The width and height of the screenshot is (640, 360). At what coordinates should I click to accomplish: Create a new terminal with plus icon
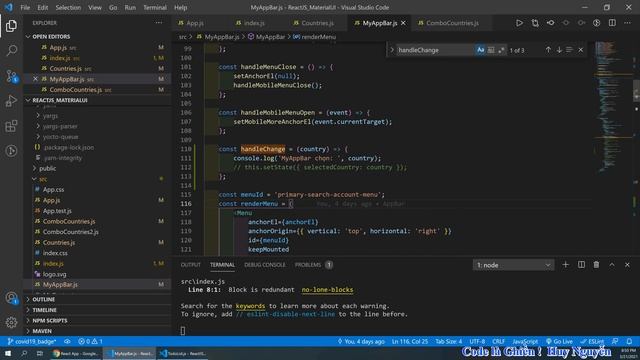[566, 264]
